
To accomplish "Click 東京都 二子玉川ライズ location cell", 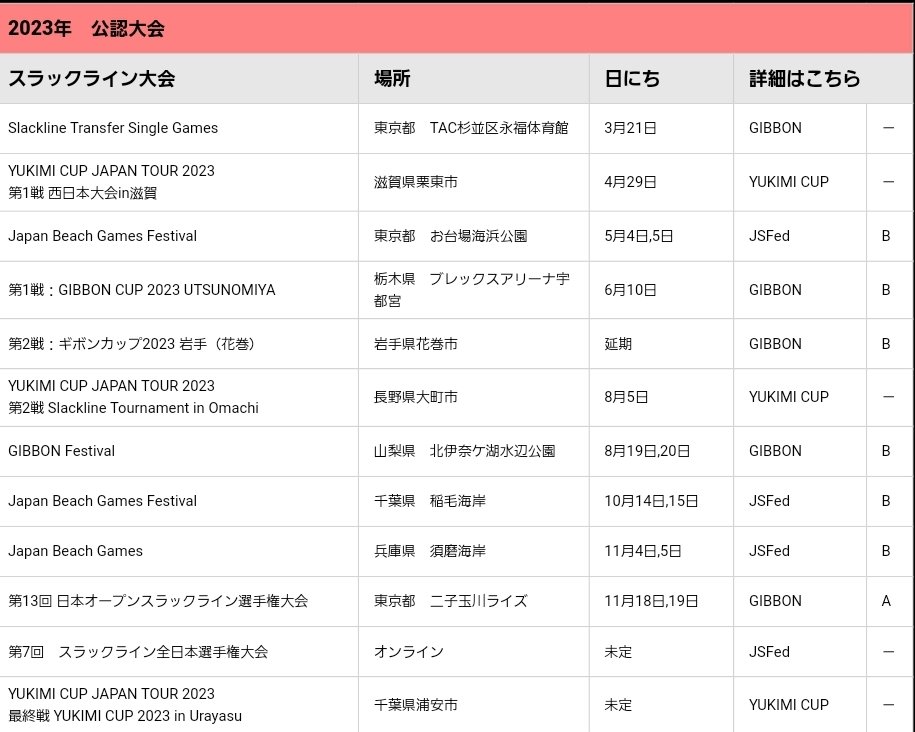I will click(x=450, y=601).
